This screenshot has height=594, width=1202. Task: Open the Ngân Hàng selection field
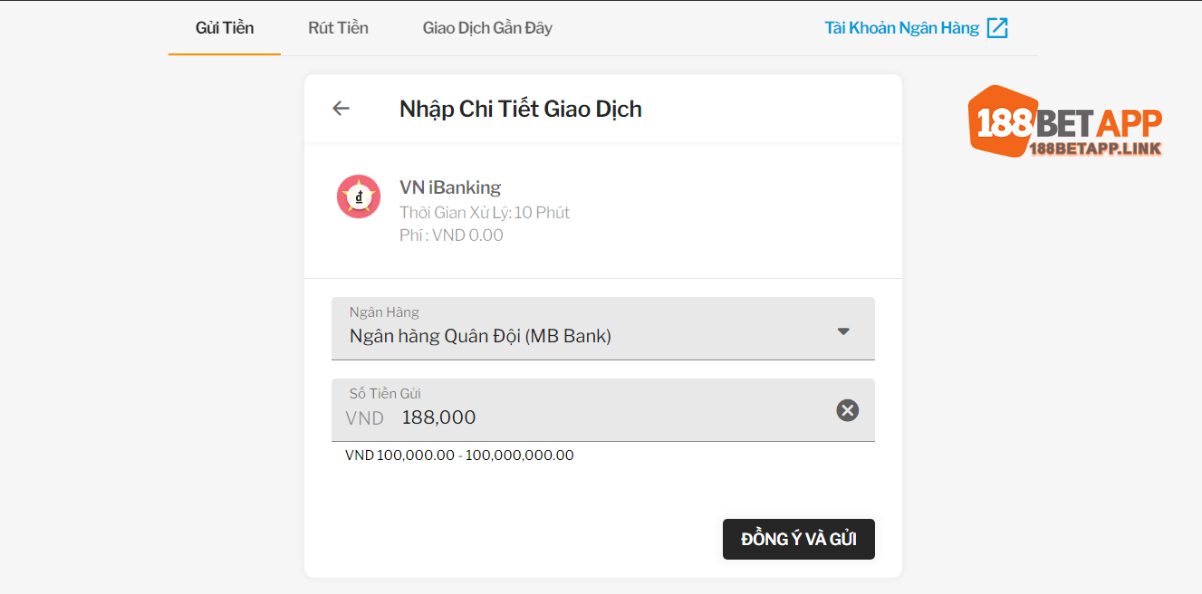click(x=603, y=328)
